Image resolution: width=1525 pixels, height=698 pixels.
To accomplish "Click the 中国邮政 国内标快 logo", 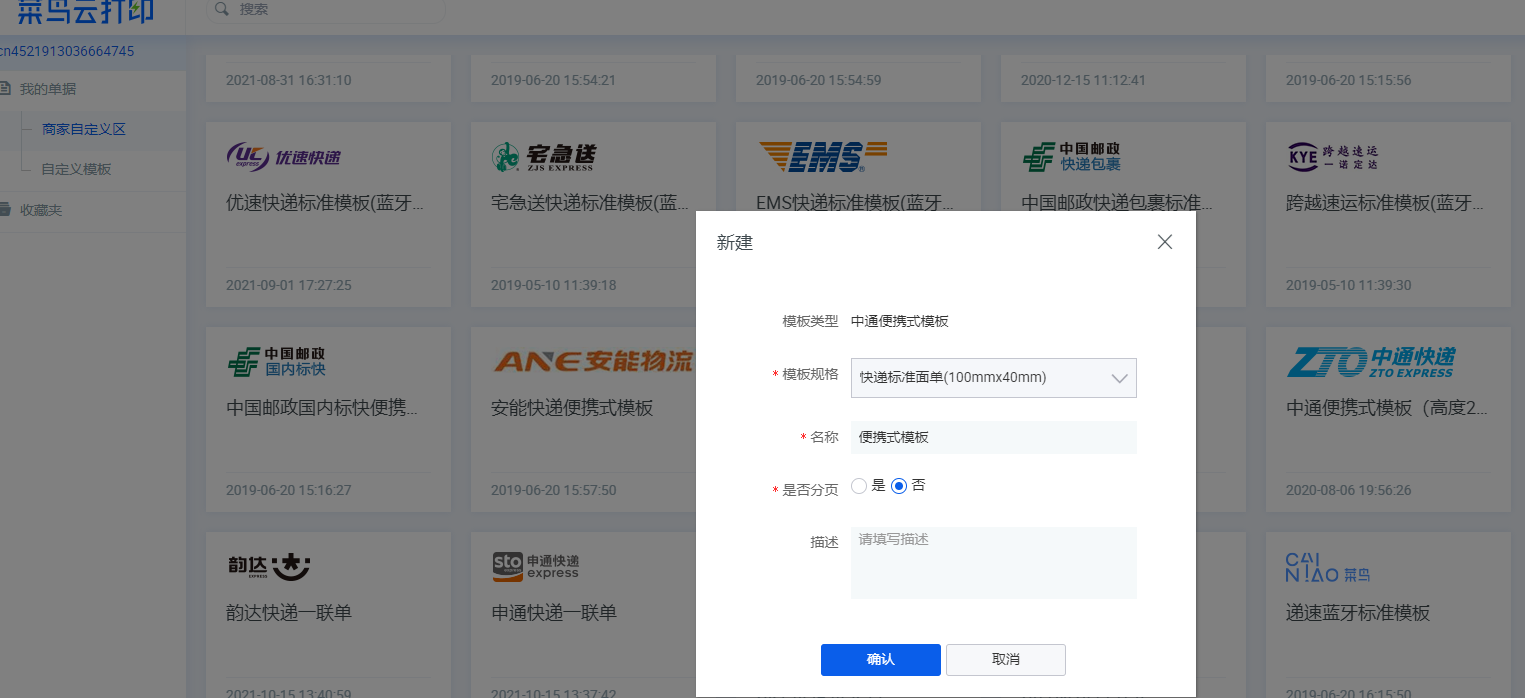I will click(x=276, y=362).
